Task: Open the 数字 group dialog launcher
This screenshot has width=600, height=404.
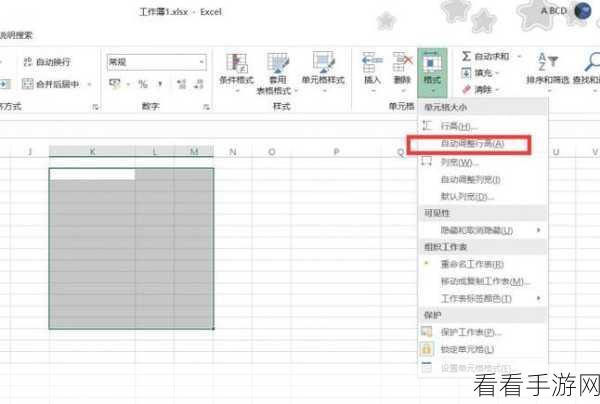Action: tap(206, 107)
